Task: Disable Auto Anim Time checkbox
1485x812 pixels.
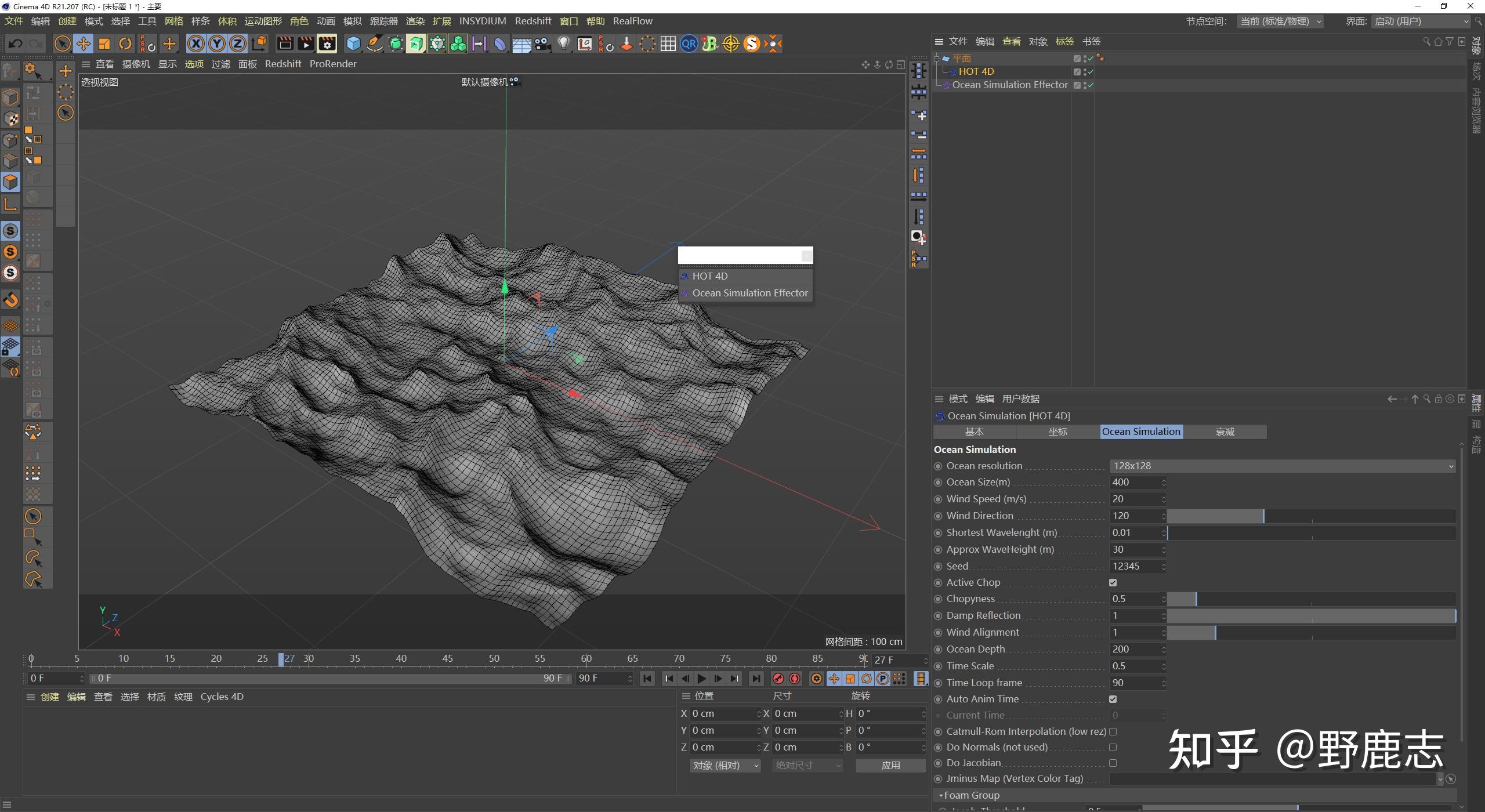Action: 1113,699
